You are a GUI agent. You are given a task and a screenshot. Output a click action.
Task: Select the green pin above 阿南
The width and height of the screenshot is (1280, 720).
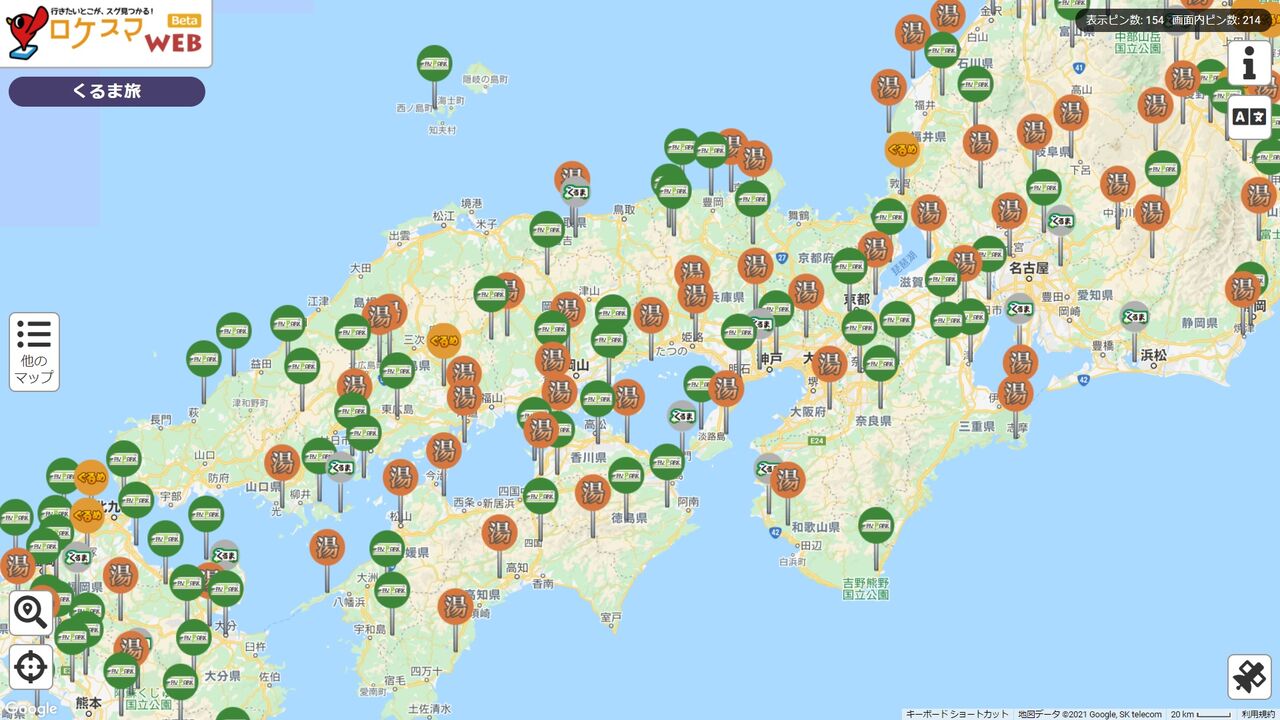(666, 462)
